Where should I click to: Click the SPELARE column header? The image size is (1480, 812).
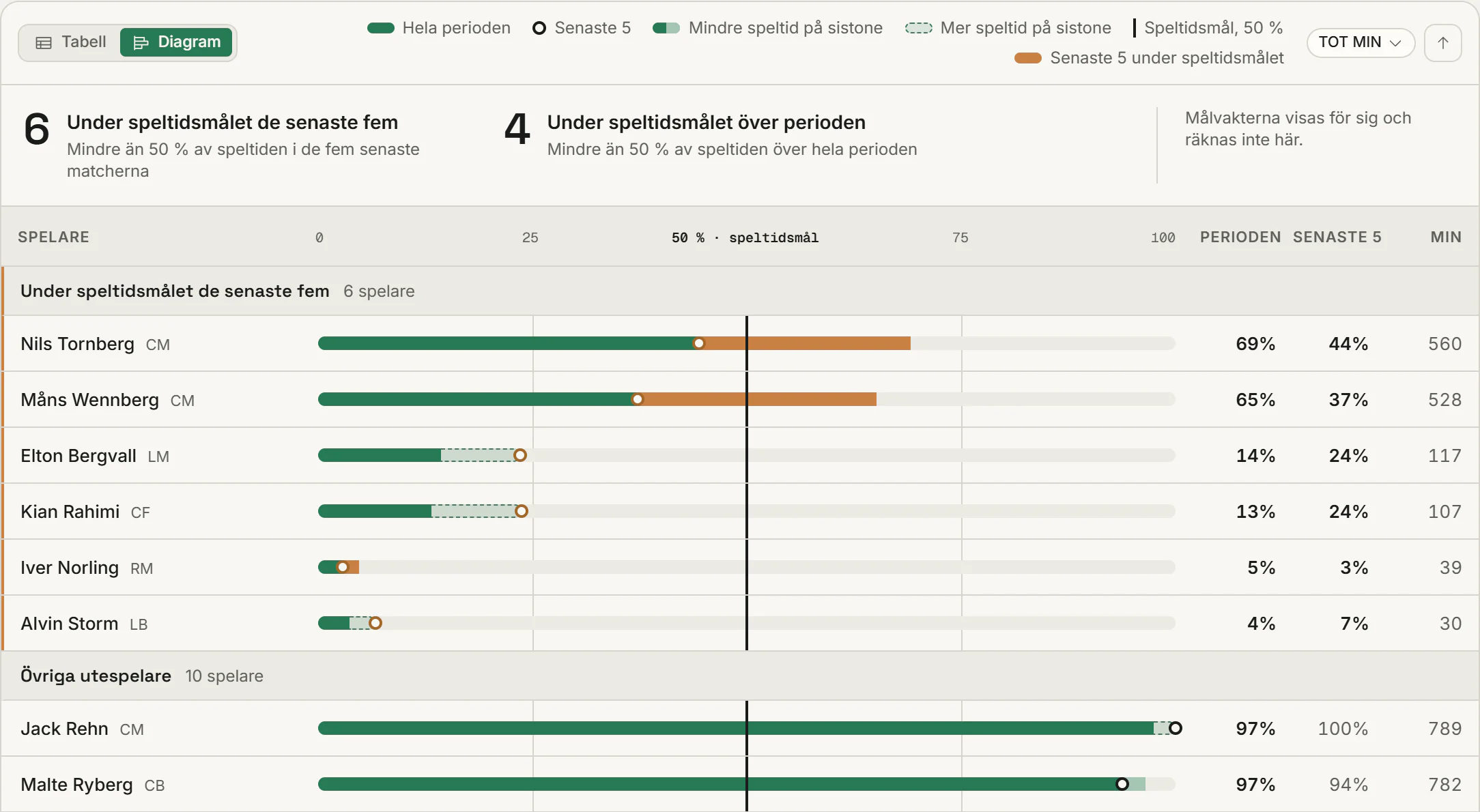coord(53,237)
